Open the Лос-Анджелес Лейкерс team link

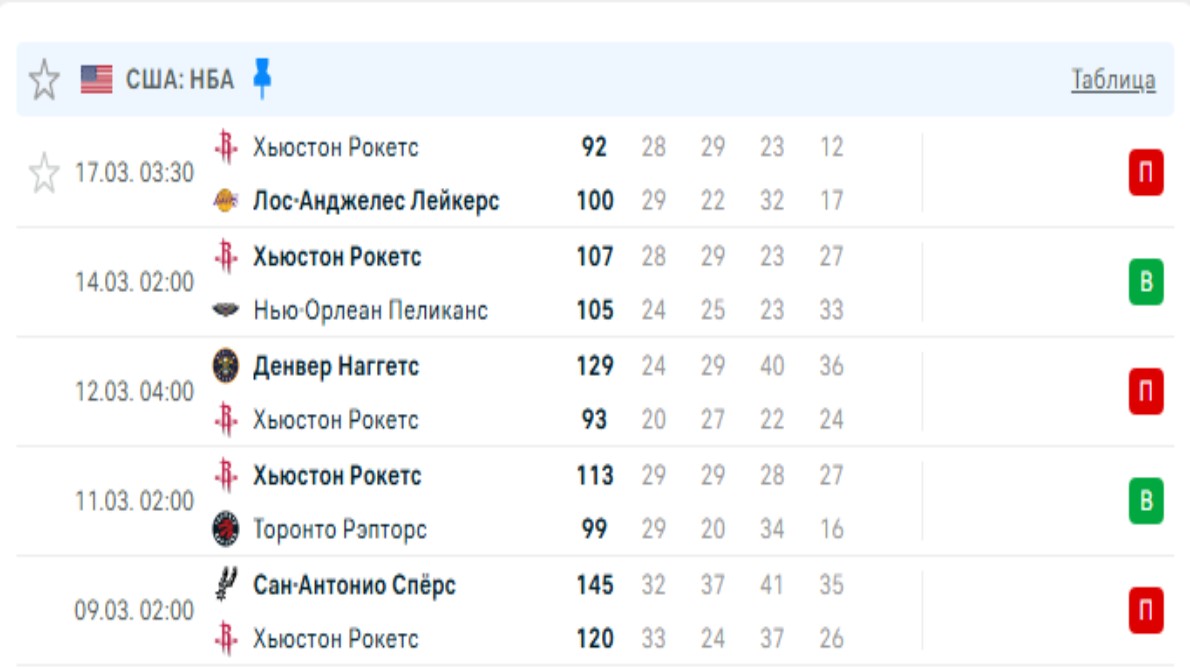point(376,201)
